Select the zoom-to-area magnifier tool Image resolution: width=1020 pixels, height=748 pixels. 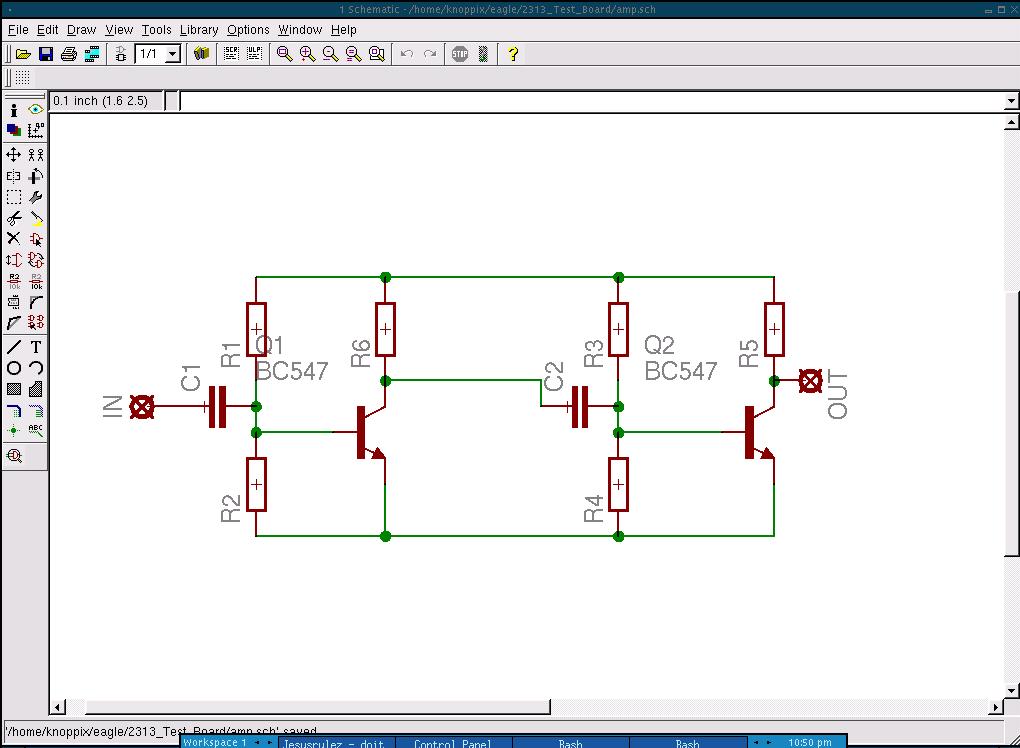(x=377, y=54)
